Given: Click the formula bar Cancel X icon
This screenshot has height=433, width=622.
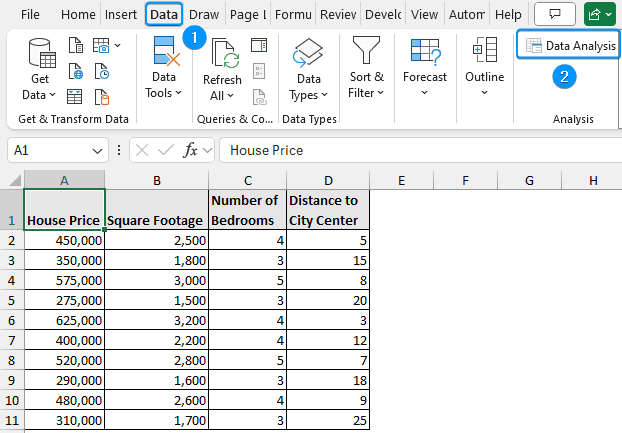Looking at the screenshot, I should (x=142, y=150).
